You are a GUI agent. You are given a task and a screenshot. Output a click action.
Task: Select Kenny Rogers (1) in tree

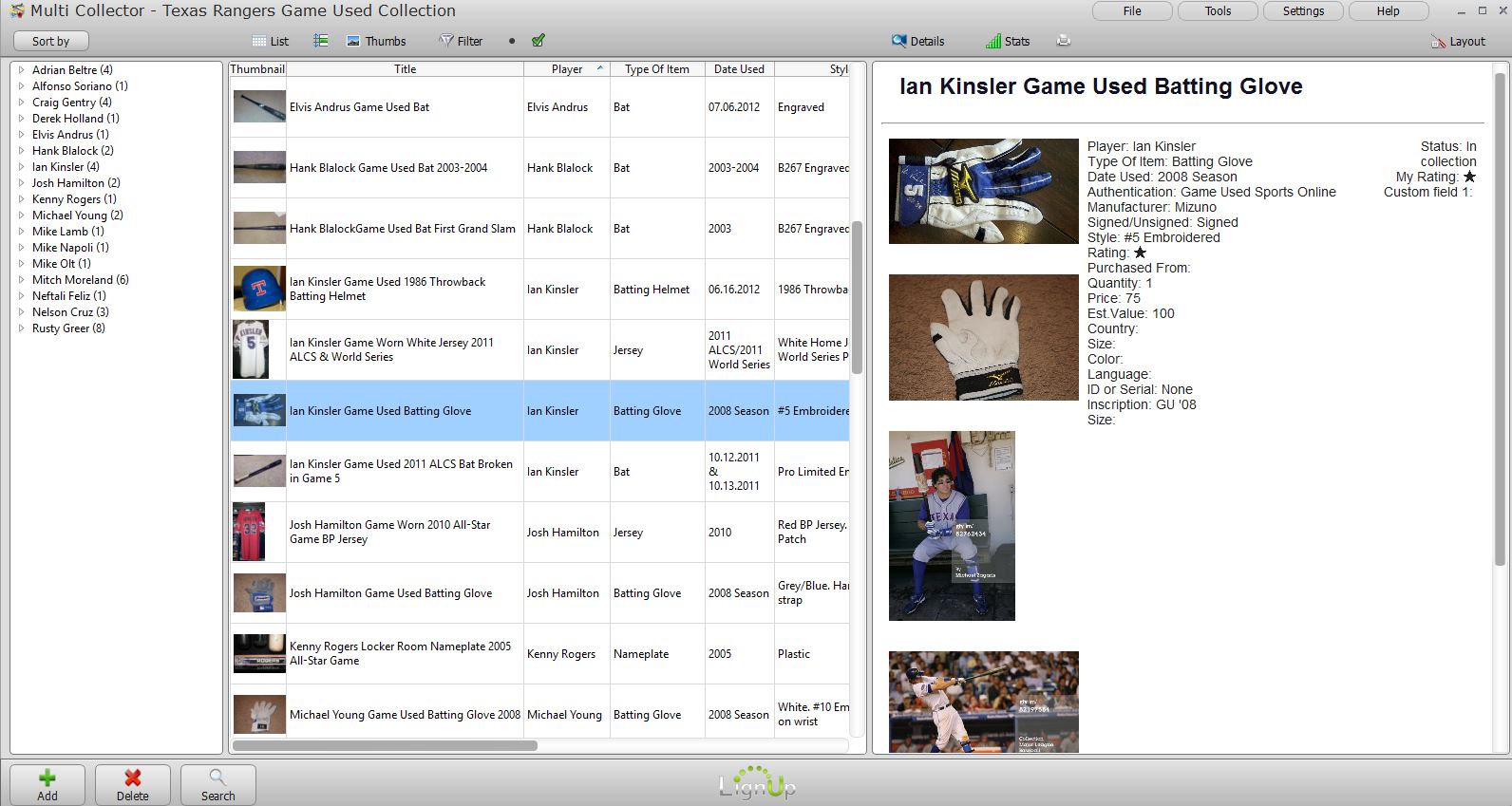point(74,199)
